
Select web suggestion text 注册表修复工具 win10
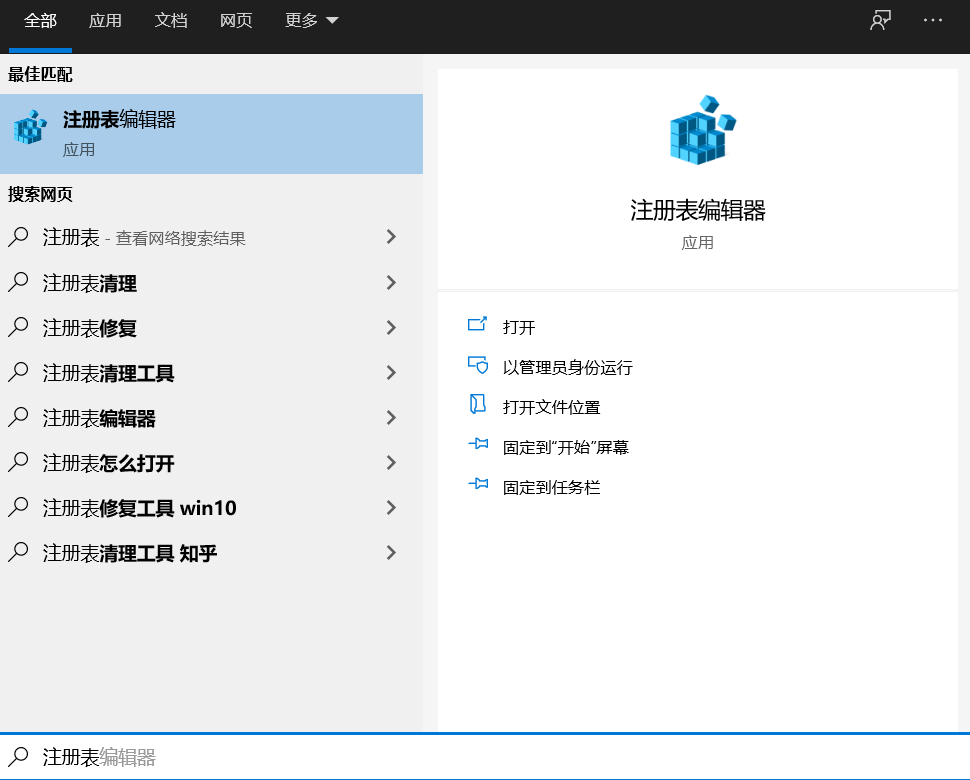click(139, 508)
